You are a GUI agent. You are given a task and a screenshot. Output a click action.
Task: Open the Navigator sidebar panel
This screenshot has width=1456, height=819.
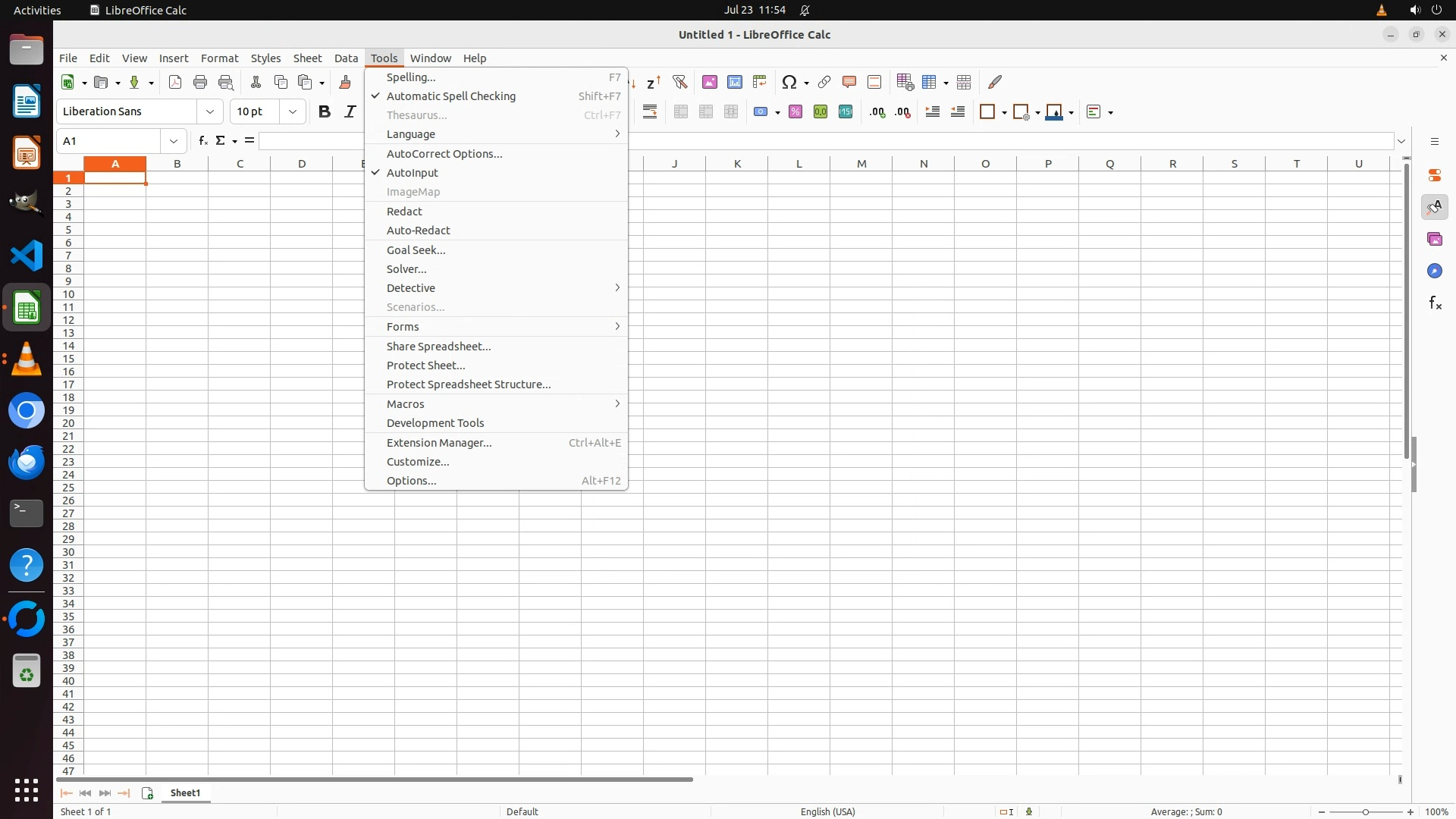click(x=1435, y=271)
